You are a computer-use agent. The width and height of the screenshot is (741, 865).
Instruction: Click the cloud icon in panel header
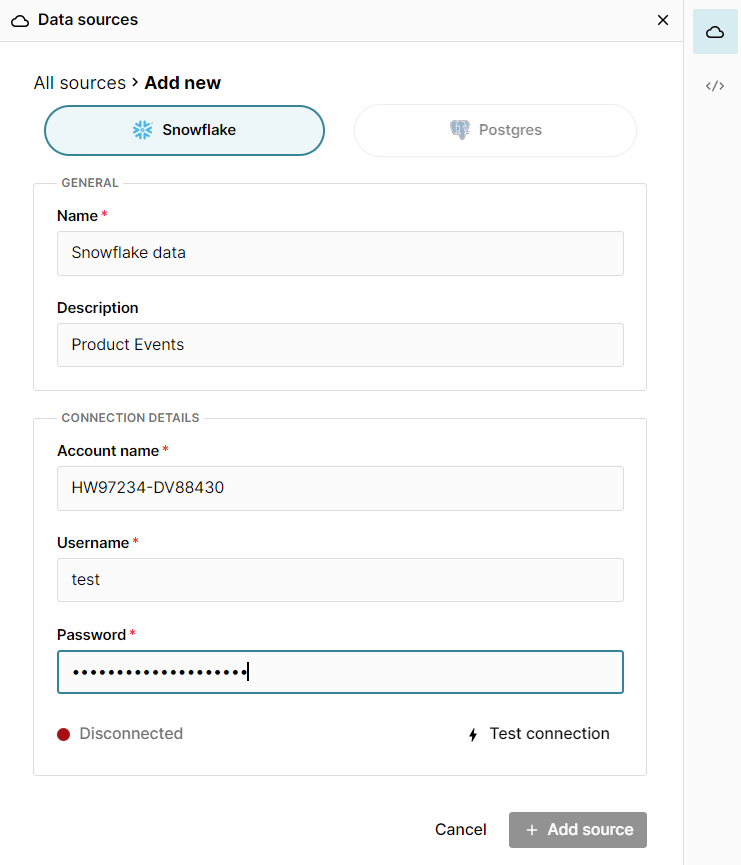[x=20, y=20]
